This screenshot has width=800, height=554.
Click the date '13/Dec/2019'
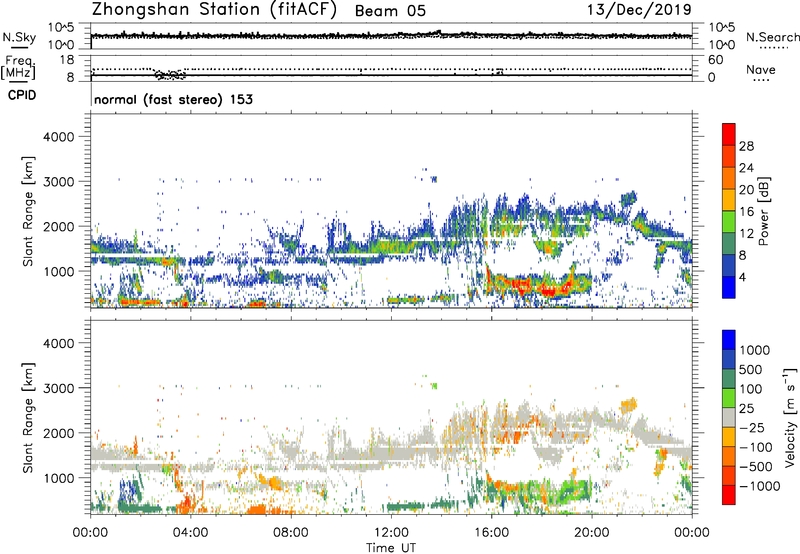pyautogui.click(x=639, y=10)
